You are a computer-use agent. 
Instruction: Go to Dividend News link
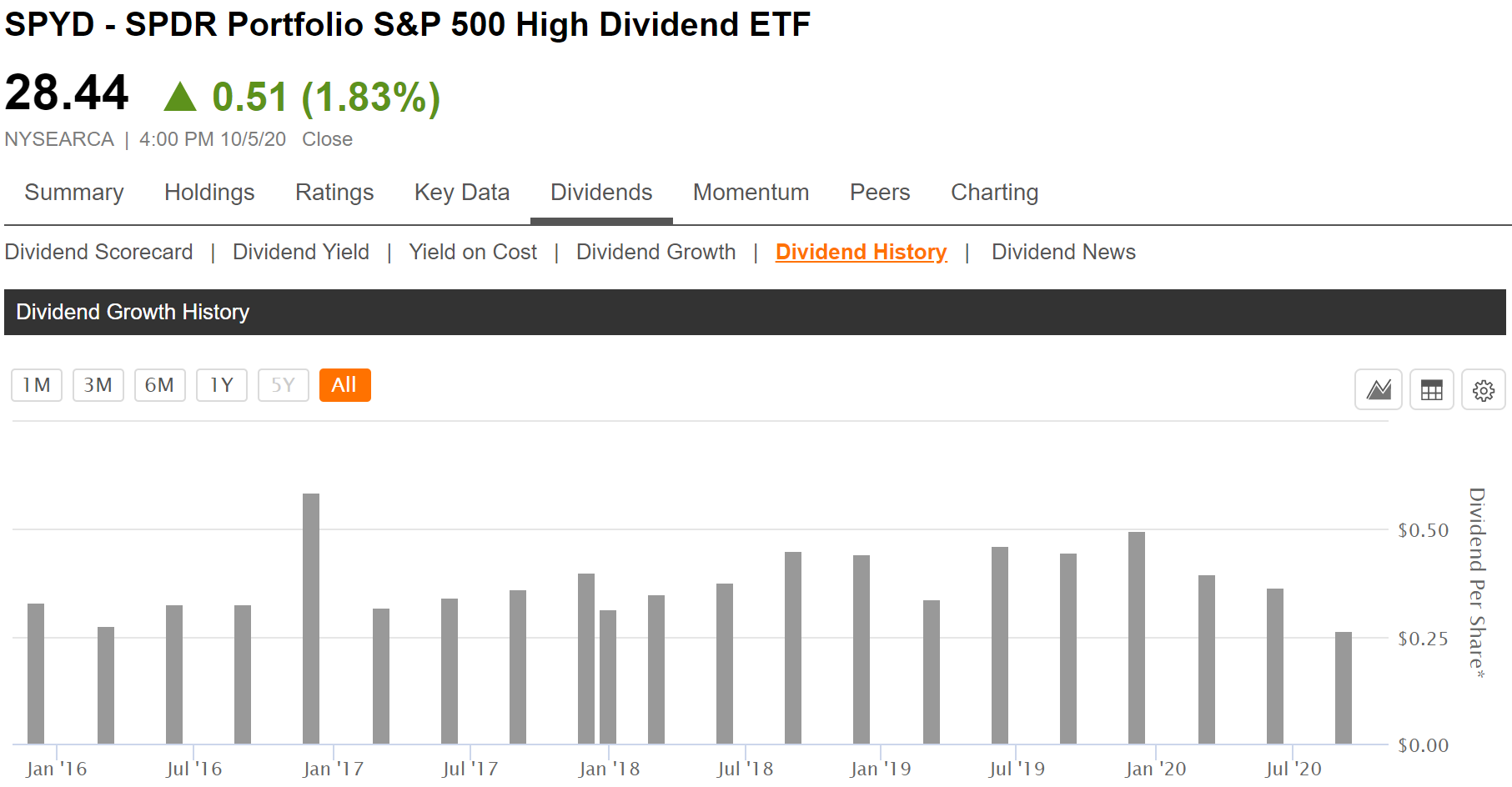tap(1063, 252)
